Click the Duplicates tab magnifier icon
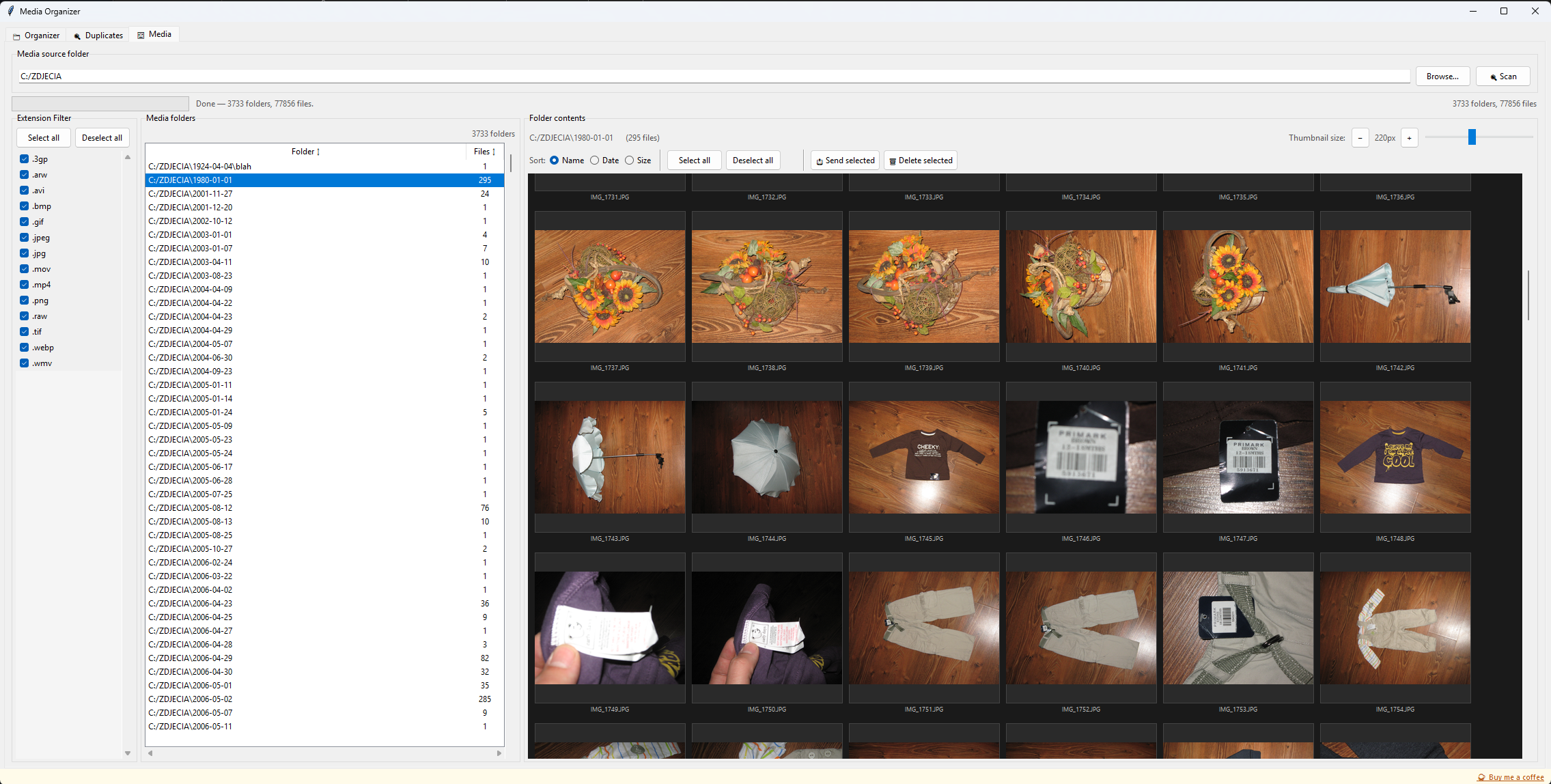The height and width of the screenshot is (784, 1551). click(x=77, y=35)
